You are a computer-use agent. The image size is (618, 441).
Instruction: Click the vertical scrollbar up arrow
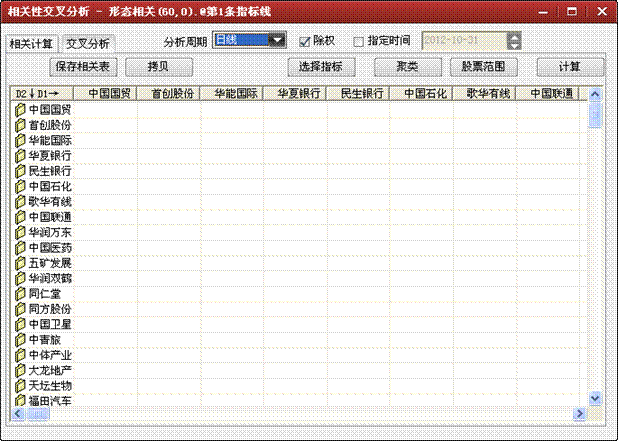[595, 94]
